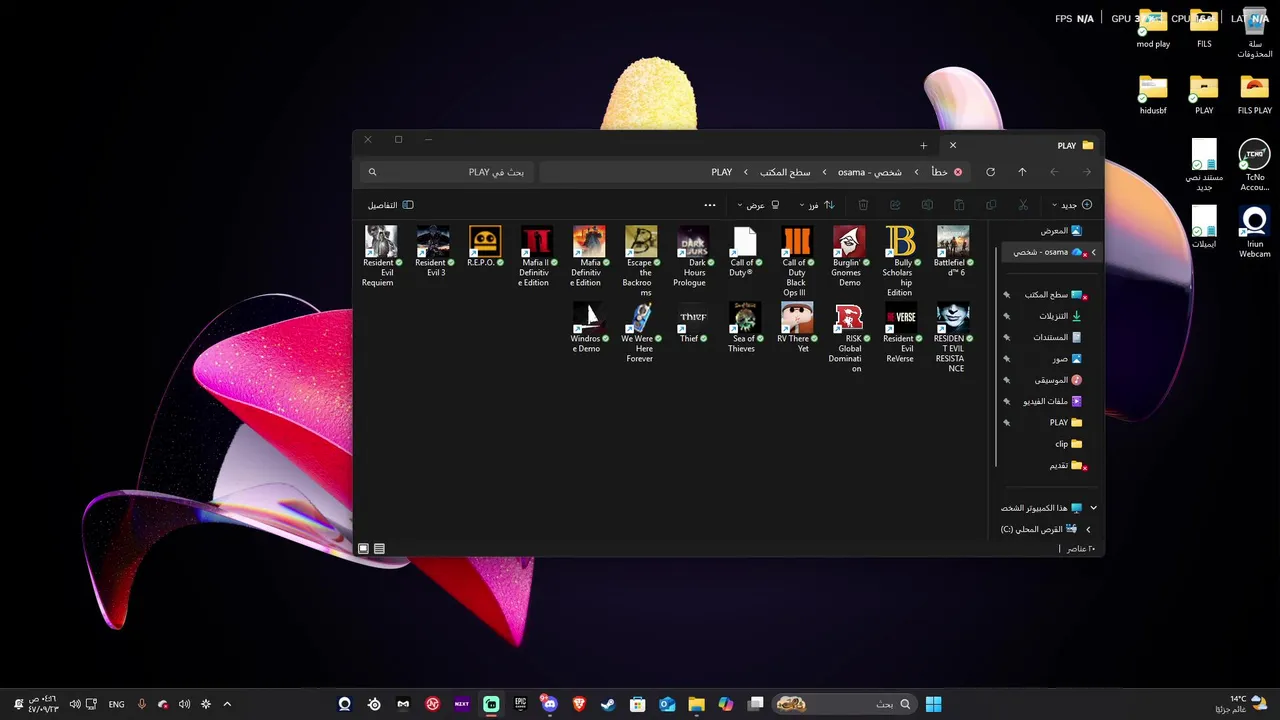This screenshot has width=1280, height=720.
Task: Expand the osama - شخصي tree node
Action: pos(1093,252)
